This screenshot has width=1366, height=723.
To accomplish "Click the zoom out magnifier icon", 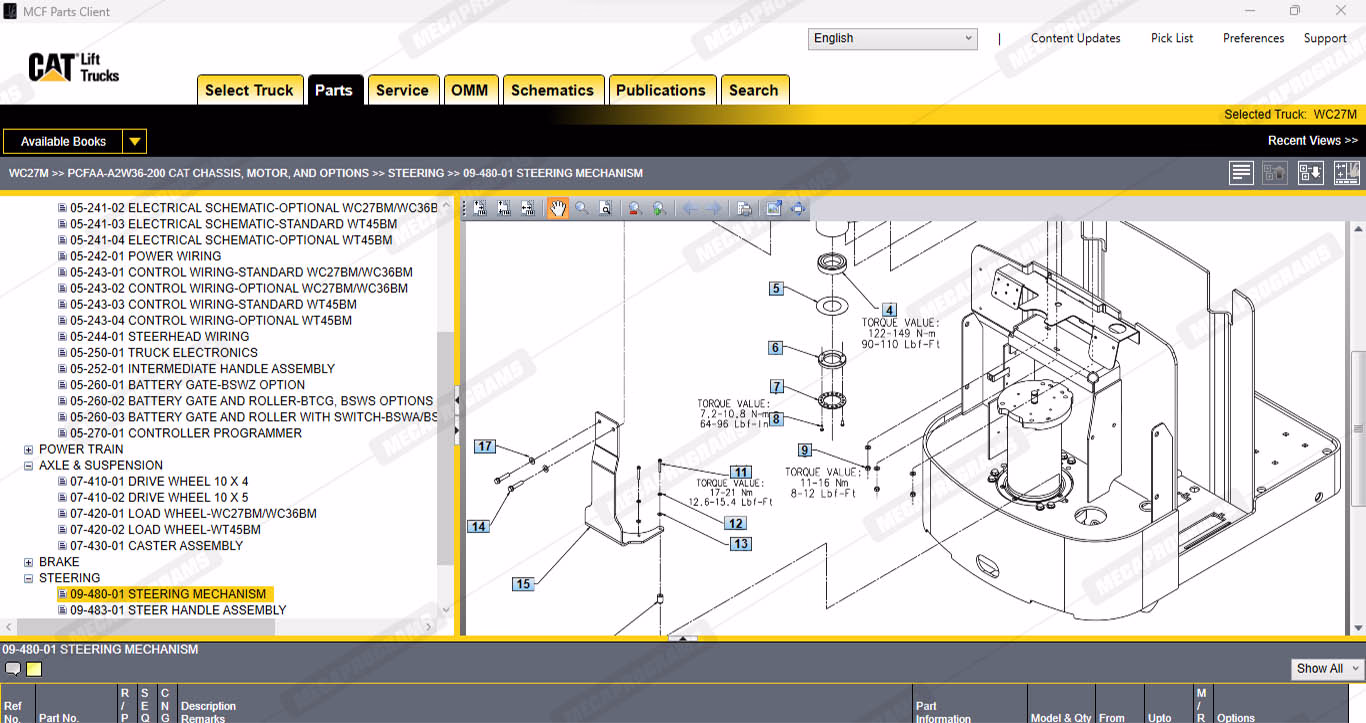I will 633,208.
